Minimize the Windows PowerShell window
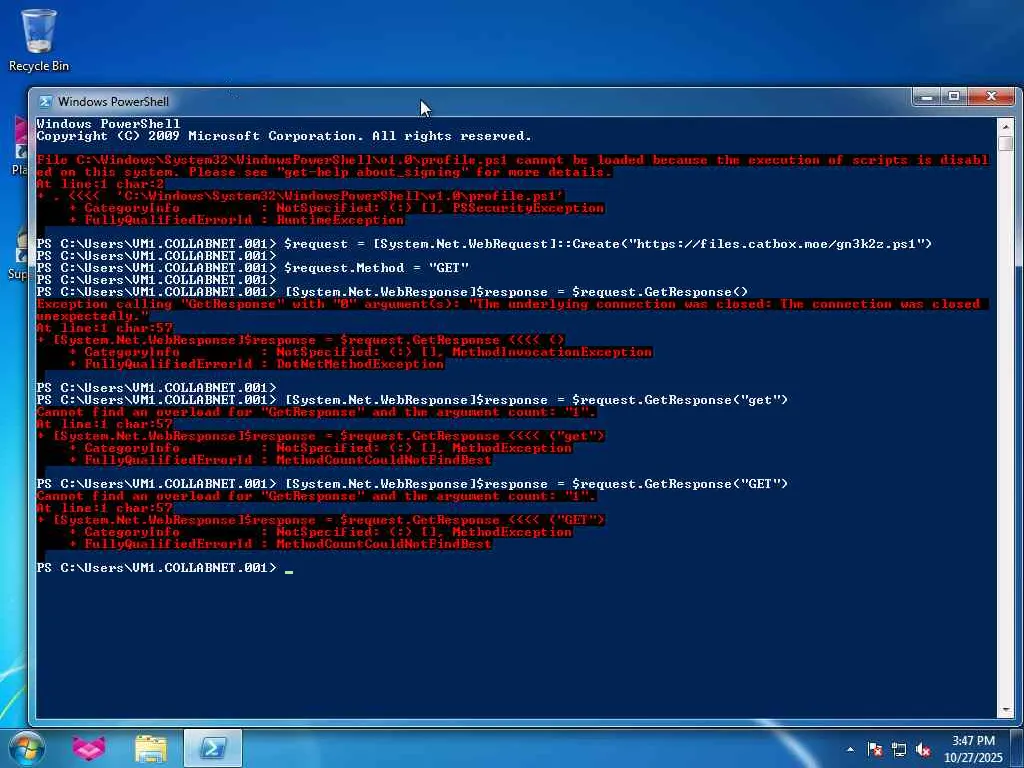Screen dimensions: 1024x768 tap(926, 97)
